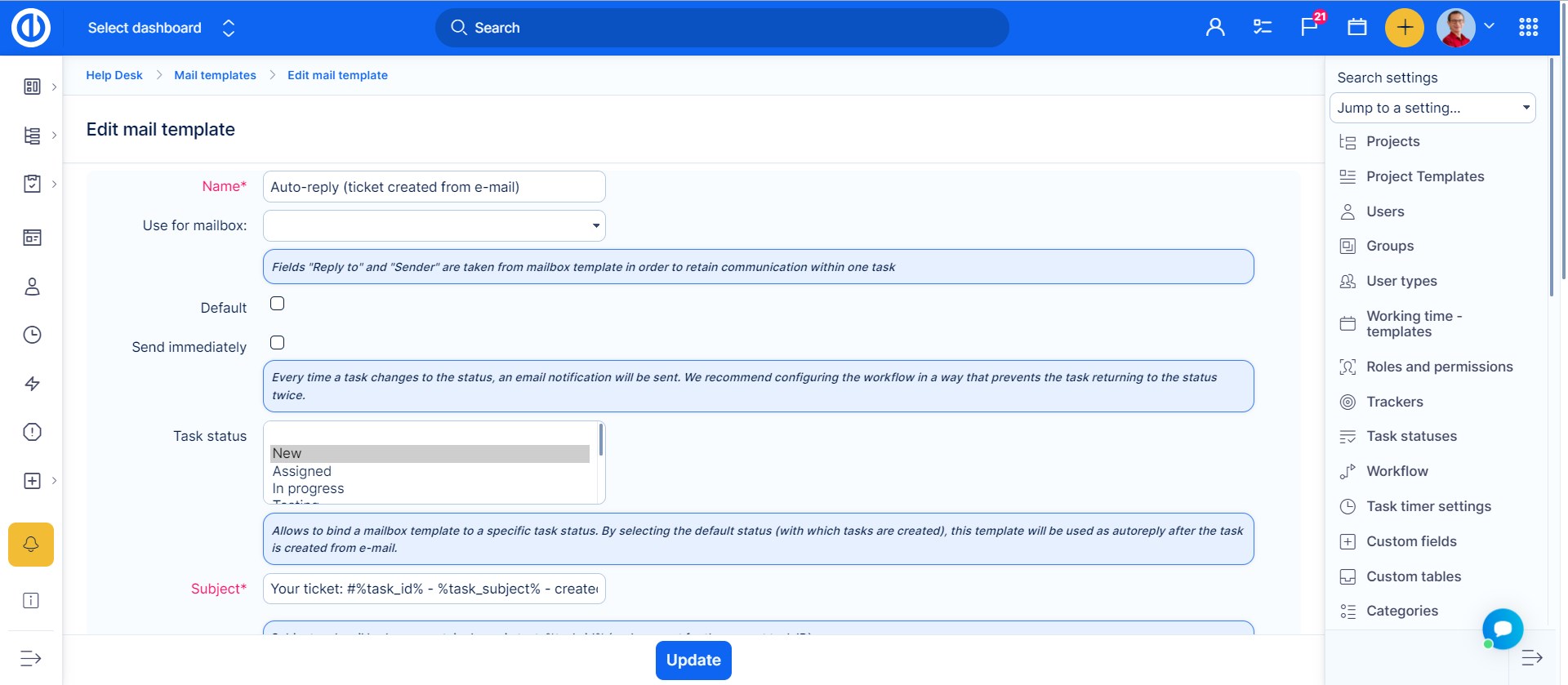Go to Task statuses in settings menu
Screen dimensions: 1568x685
1411,436
